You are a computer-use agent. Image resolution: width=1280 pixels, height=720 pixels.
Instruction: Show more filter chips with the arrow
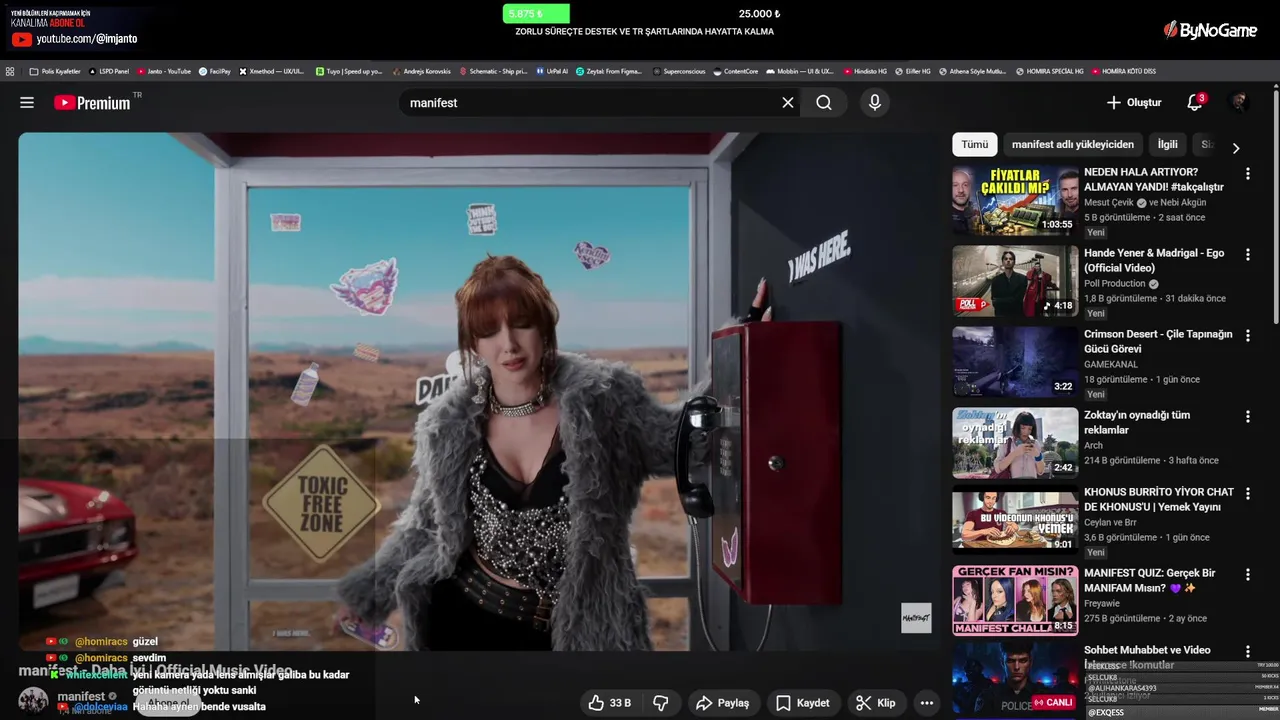[x=1236, y=148]
